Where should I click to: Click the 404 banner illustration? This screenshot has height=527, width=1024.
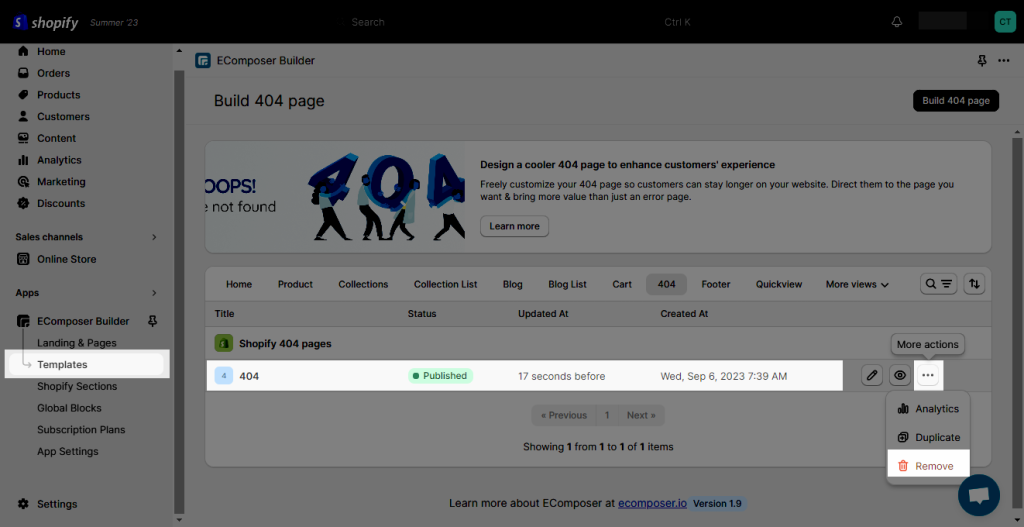click(x=336, y=197)
